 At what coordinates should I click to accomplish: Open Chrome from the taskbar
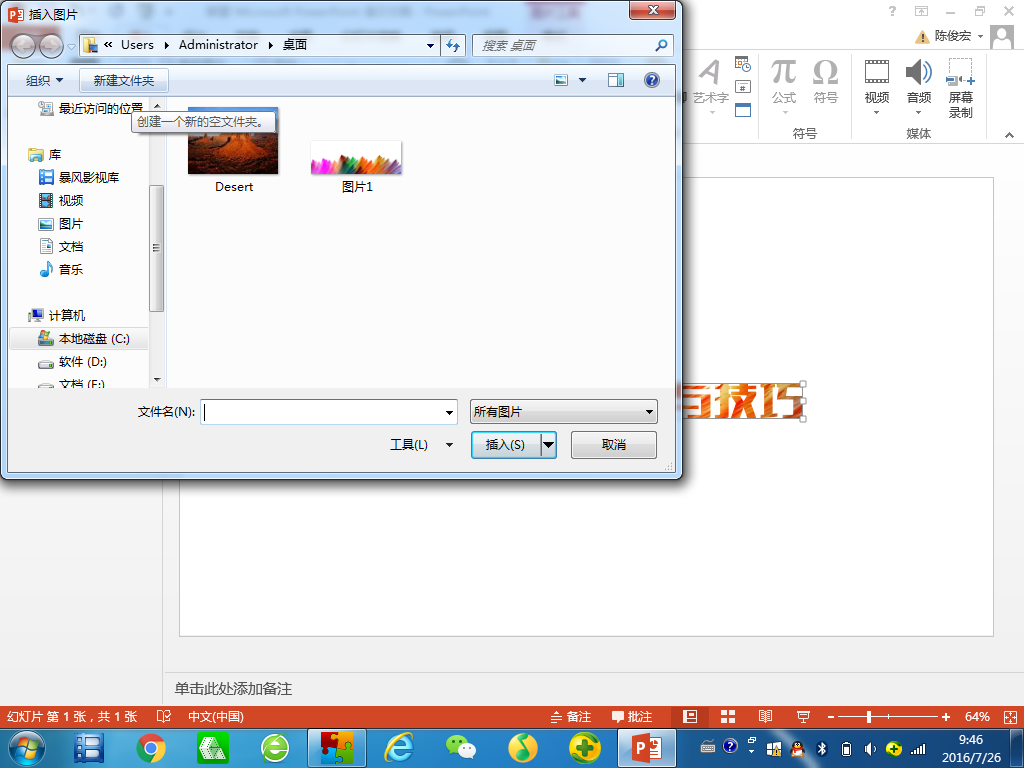[x=151, y=748]
